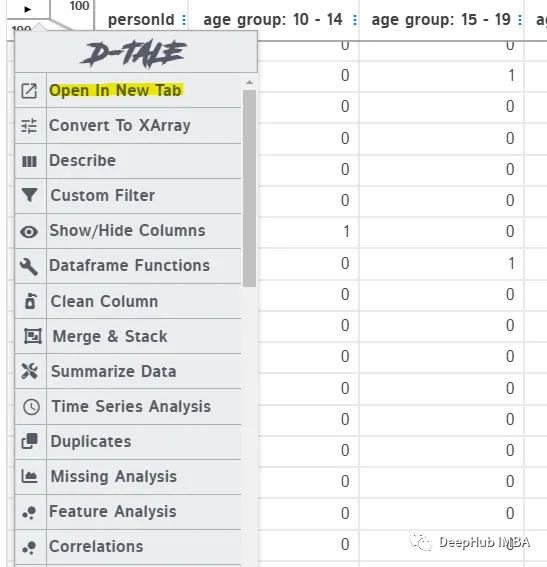
Task: Select Merge & Stack menu entry
Action: coord(128,336)
